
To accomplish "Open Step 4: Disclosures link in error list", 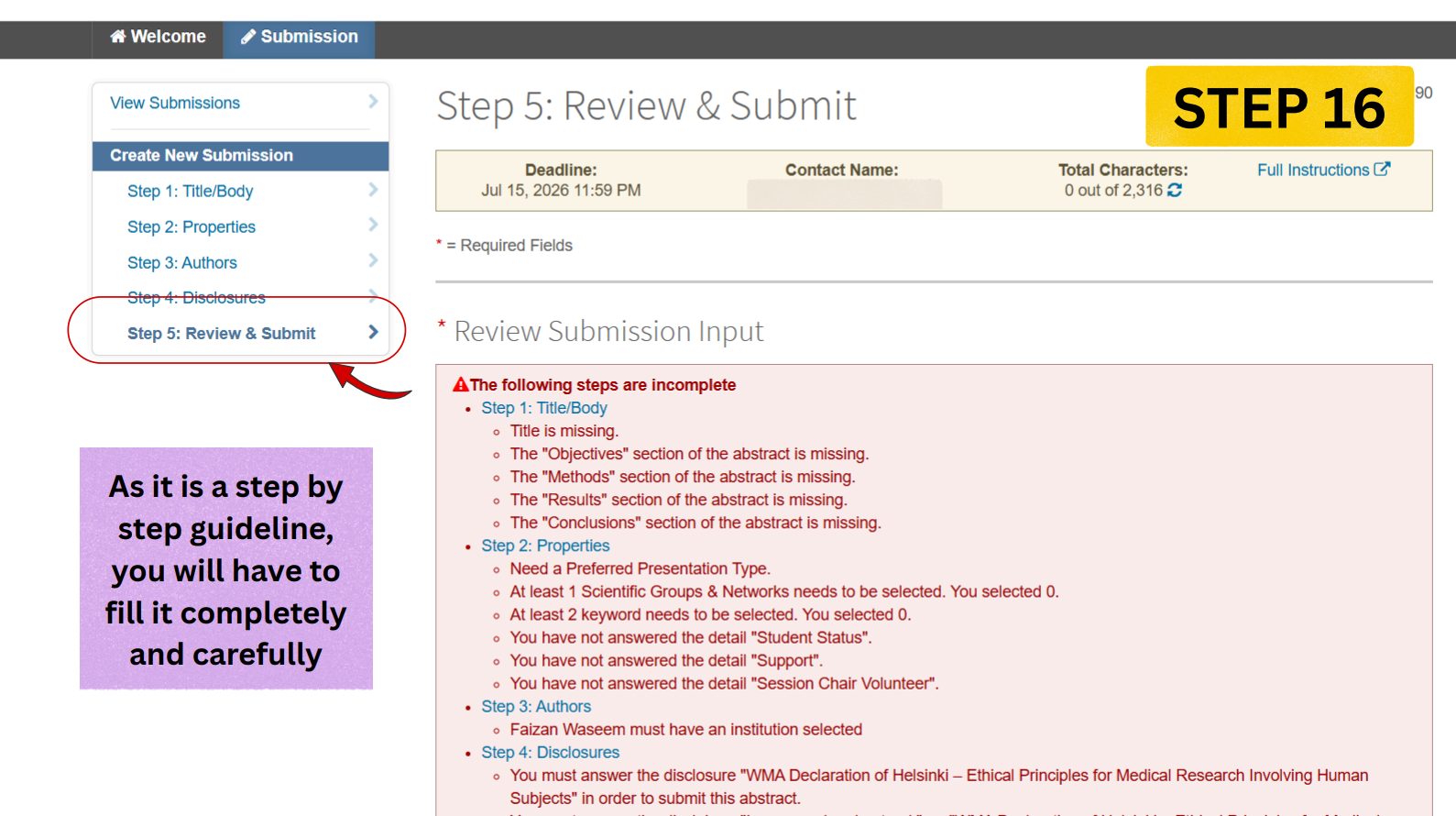I will 551,752.
